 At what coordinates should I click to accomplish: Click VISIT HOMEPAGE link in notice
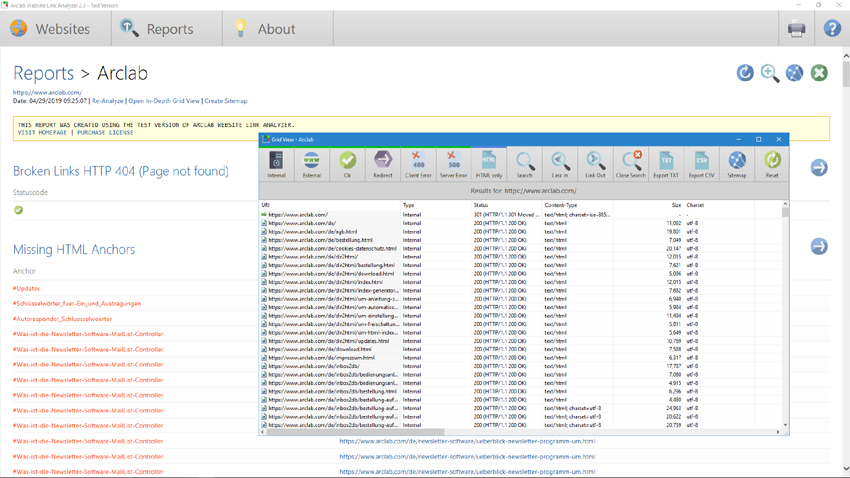click(x=42, y=132)
